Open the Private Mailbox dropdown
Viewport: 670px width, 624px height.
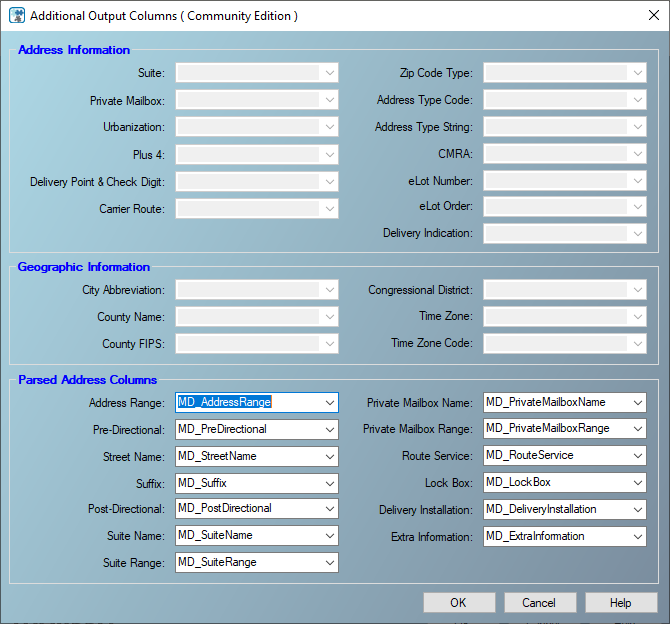click(257, 100)
